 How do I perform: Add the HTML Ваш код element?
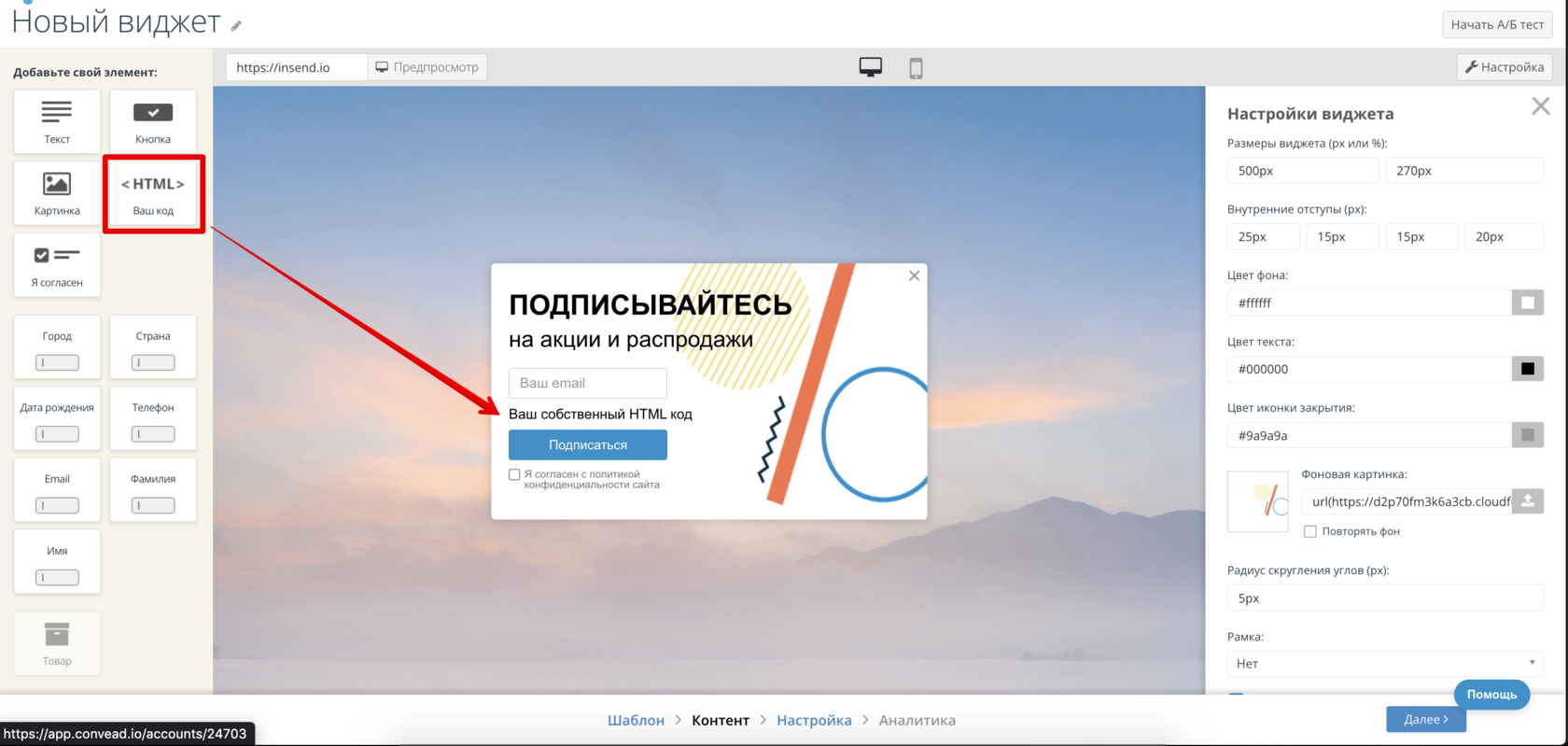coord(153,193)
